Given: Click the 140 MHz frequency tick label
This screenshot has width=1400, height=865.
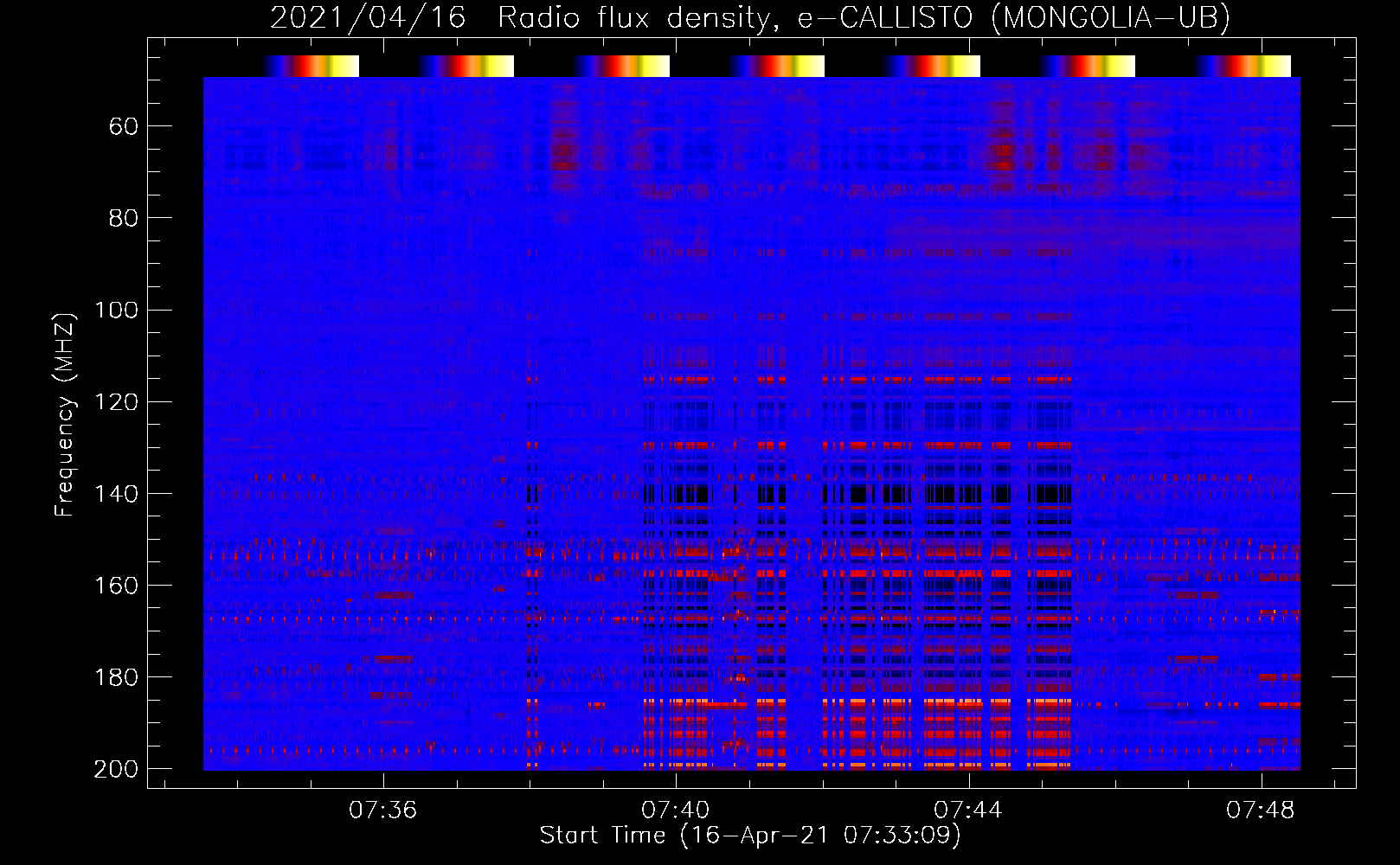Looking at the screenshot, I should pyautogui.click(x=116, y=494).
